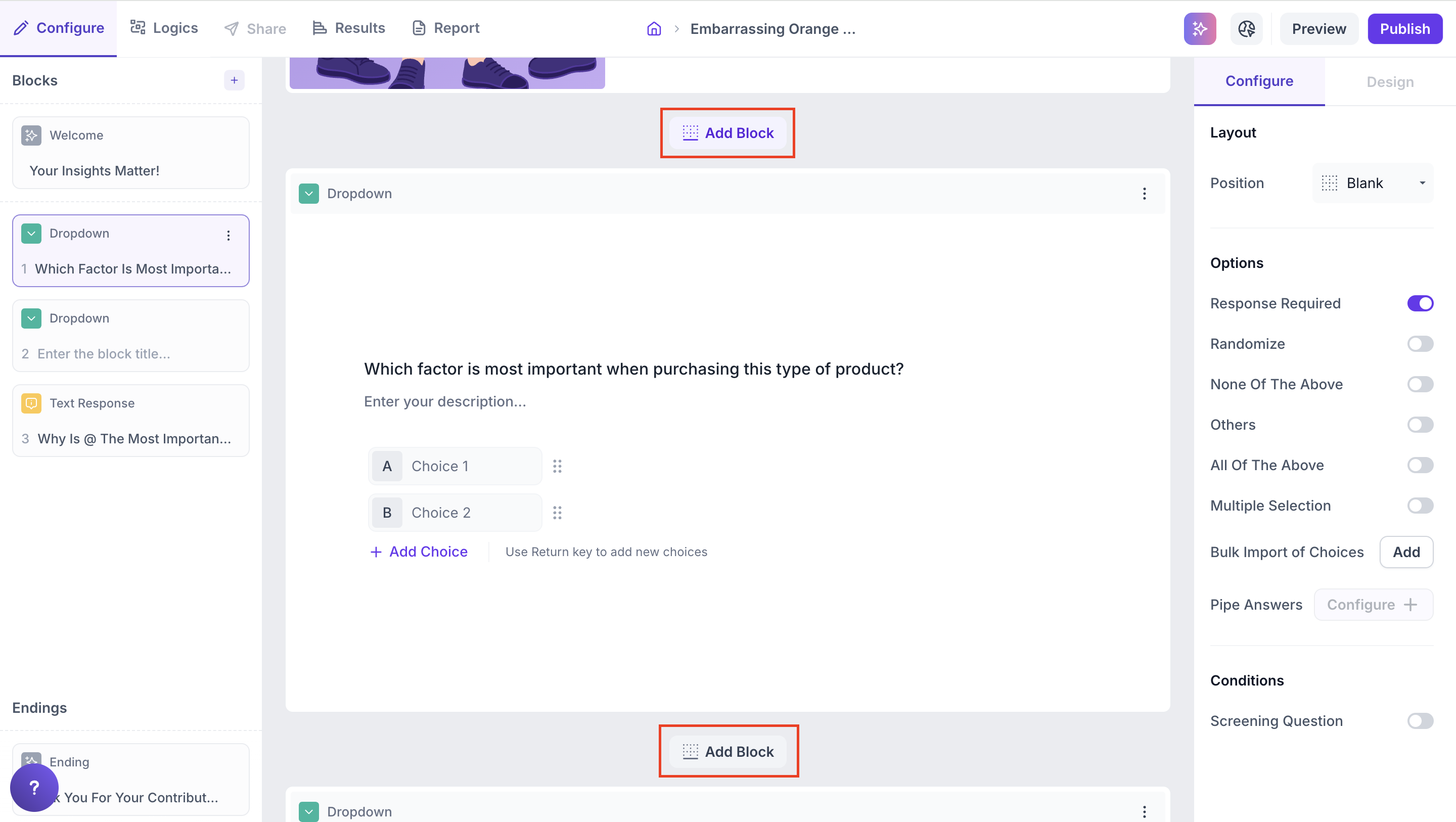Click the Add Choice link

[x=419, y=552]
